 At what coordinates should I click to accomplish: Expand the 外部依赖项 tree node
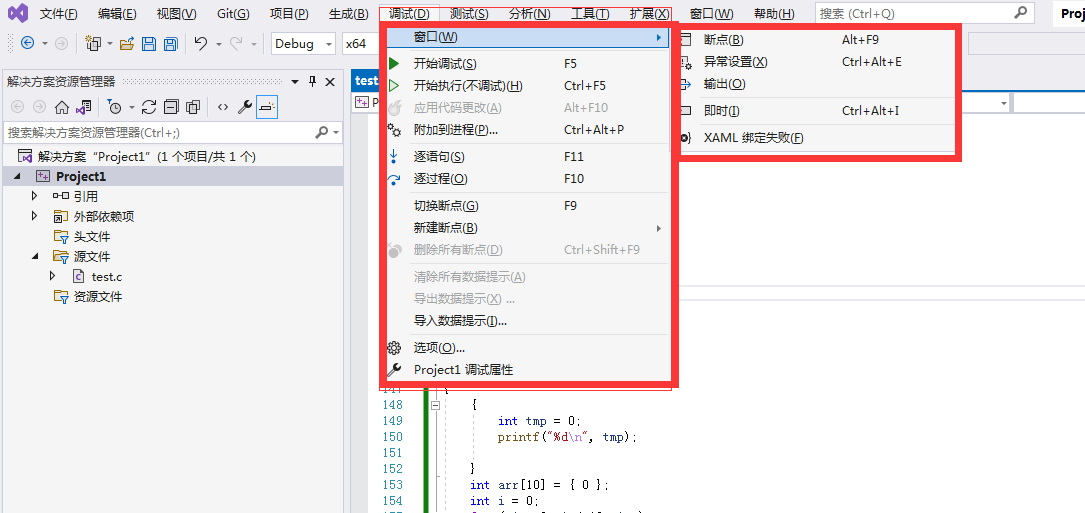pyautogui.click(x=34, y=217)
